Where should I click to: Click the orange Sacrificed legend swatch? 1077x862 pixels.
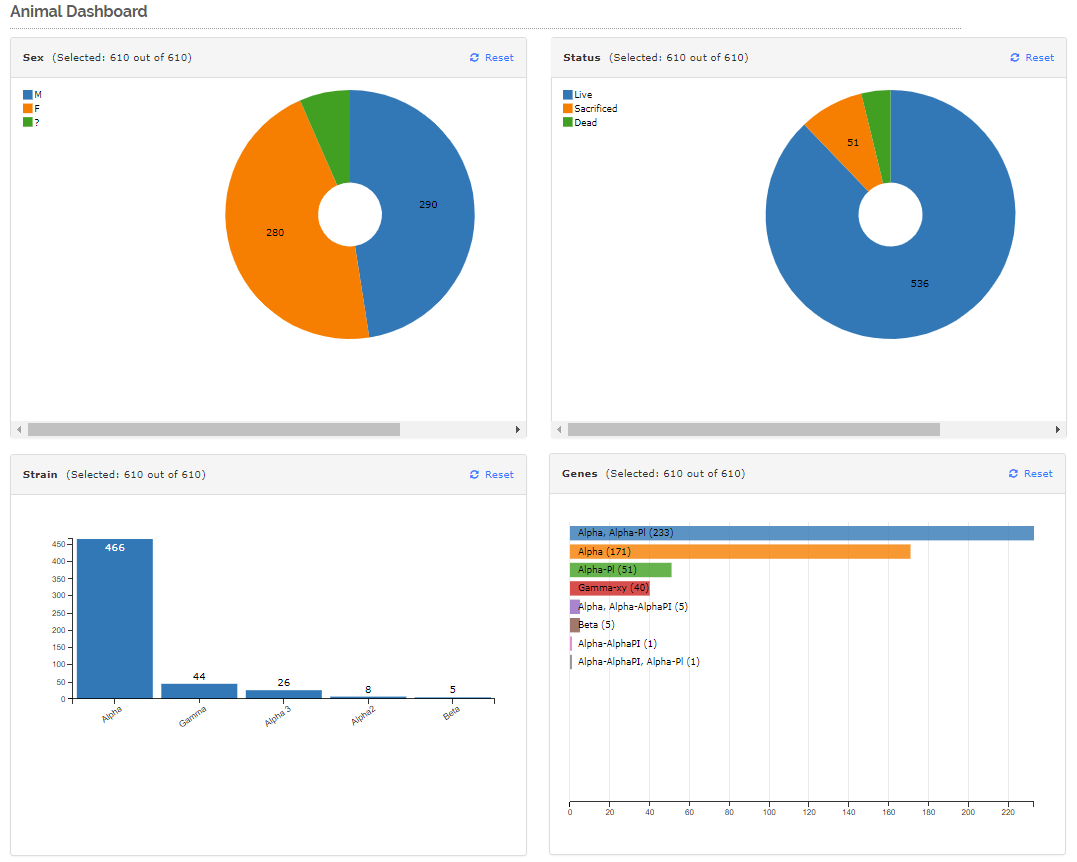(x=568, y=108)
